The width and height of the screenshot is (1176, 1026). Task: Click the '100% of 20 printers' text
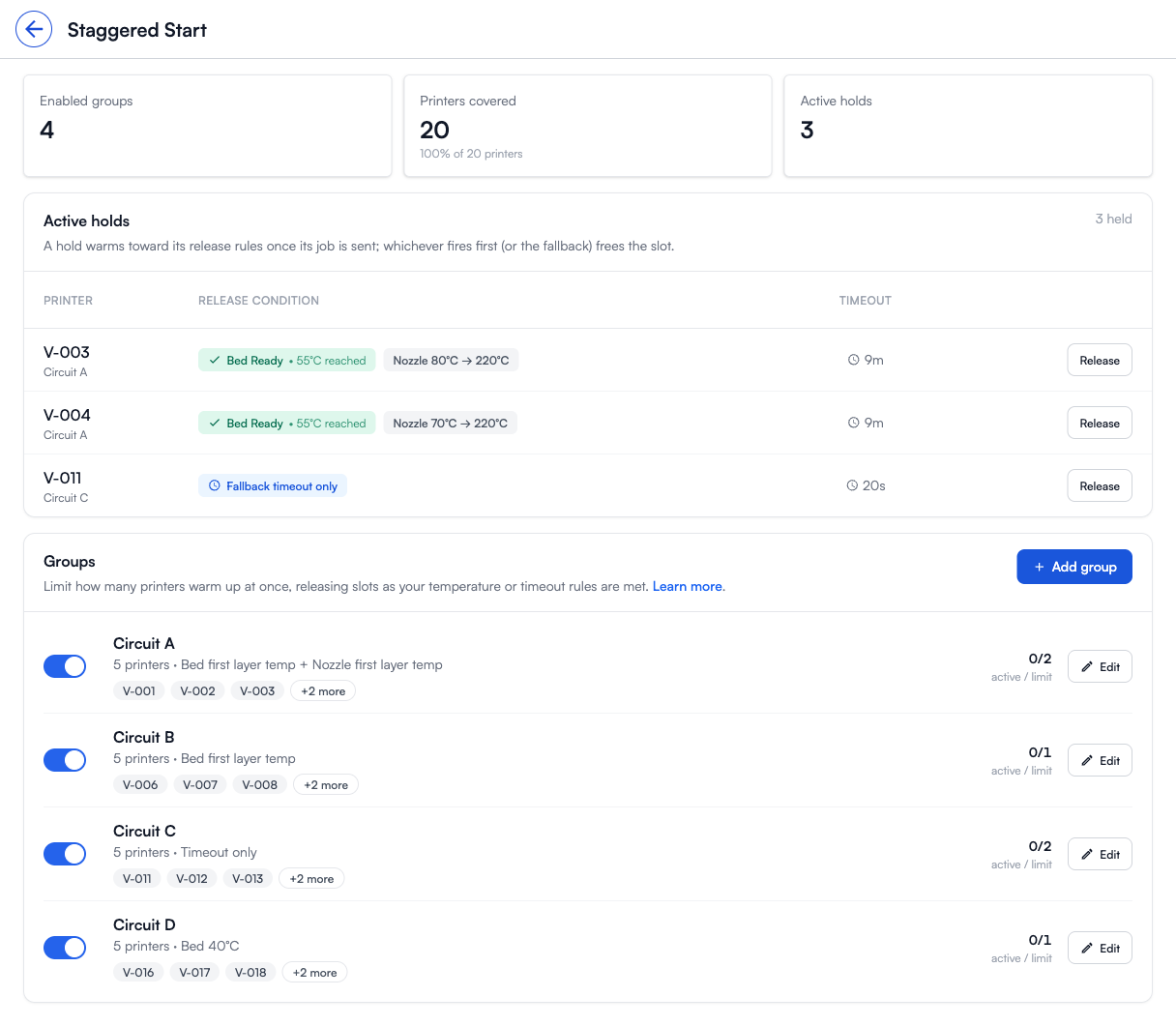click(x=471, y=154)
